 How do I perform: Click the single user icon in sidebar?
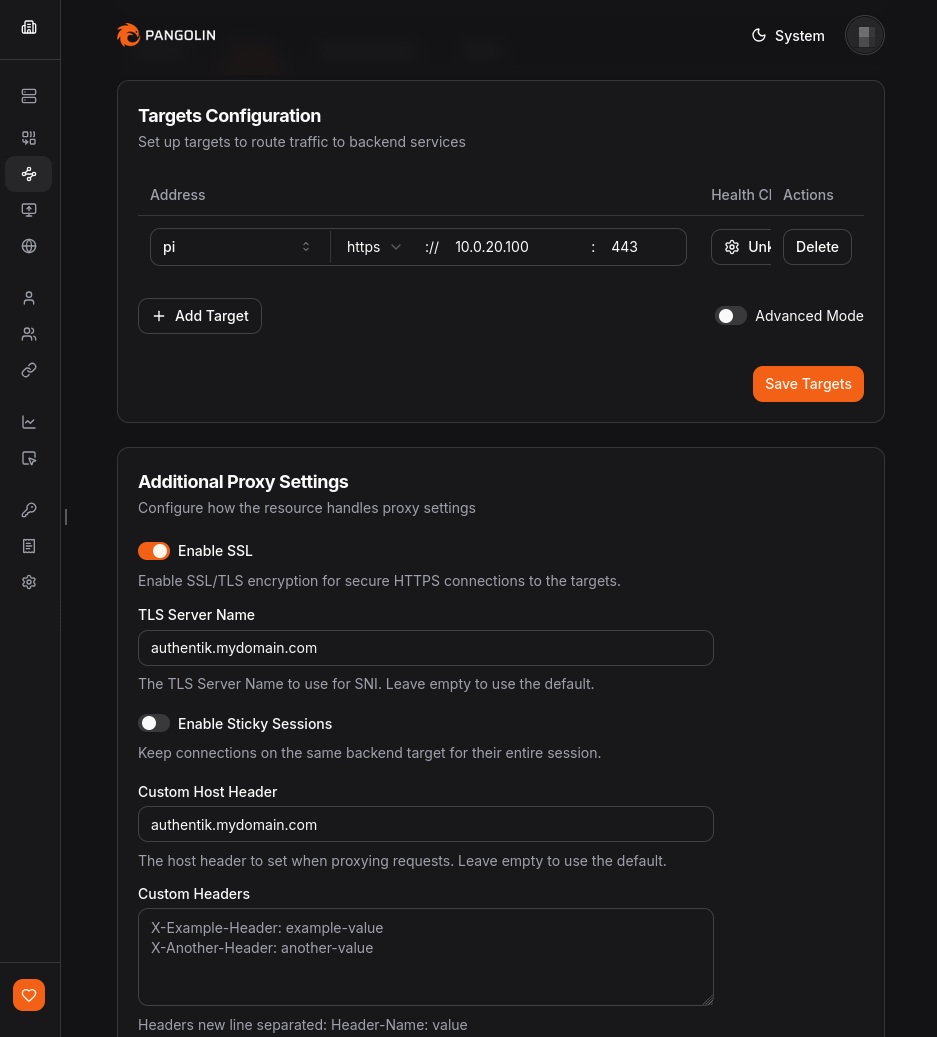click(x=29, y=298)
